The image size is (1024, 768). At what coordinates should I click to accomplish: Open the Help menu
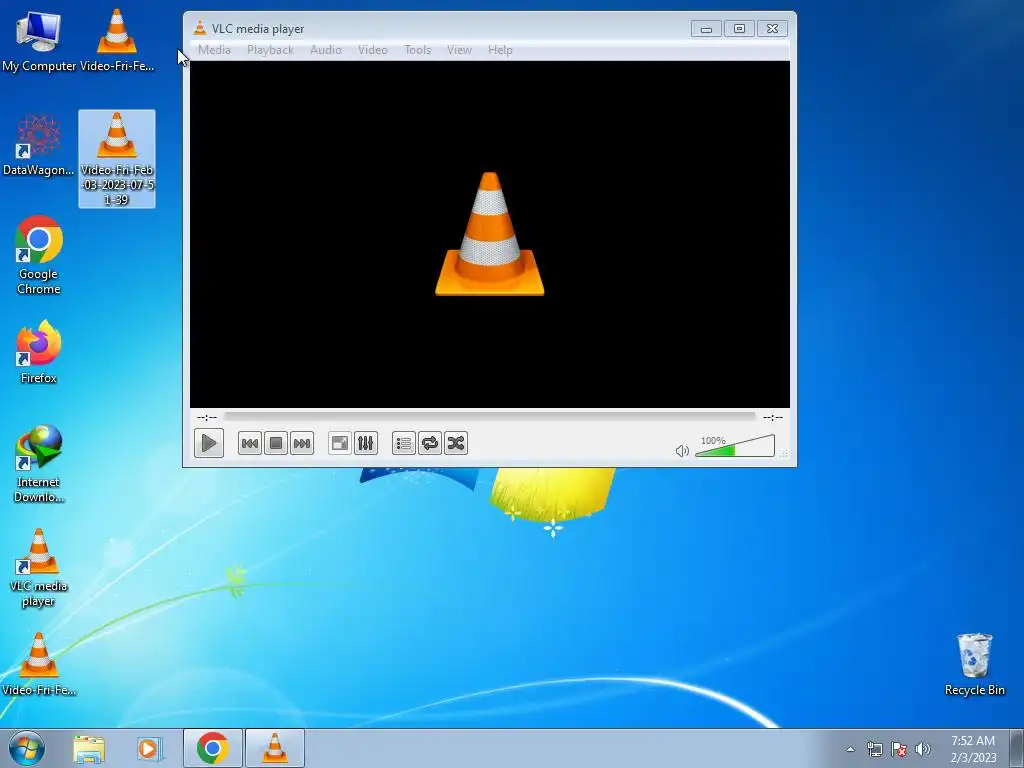500,50
